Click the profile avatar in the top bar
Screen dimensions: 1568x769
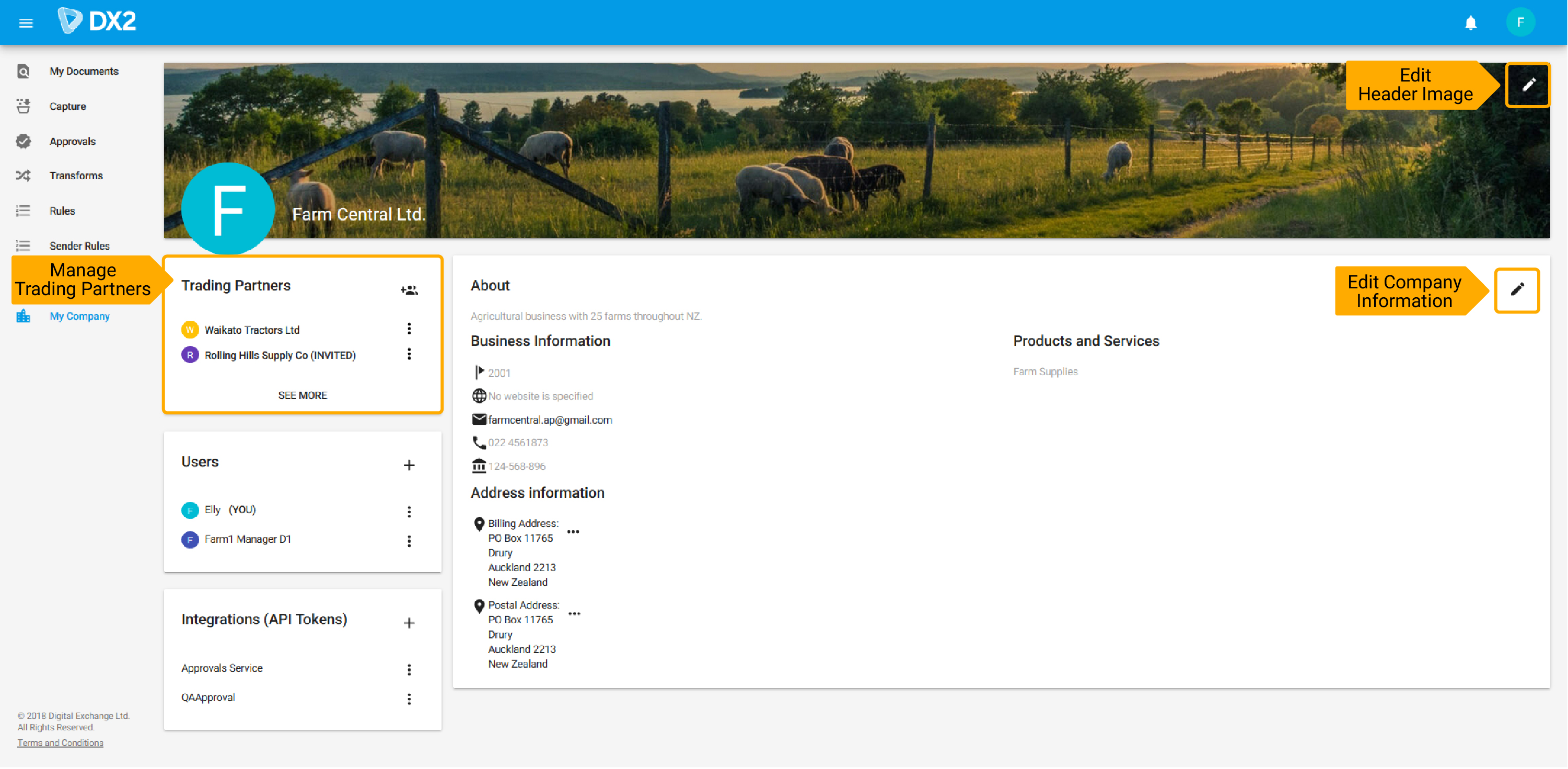(1520, 22)
